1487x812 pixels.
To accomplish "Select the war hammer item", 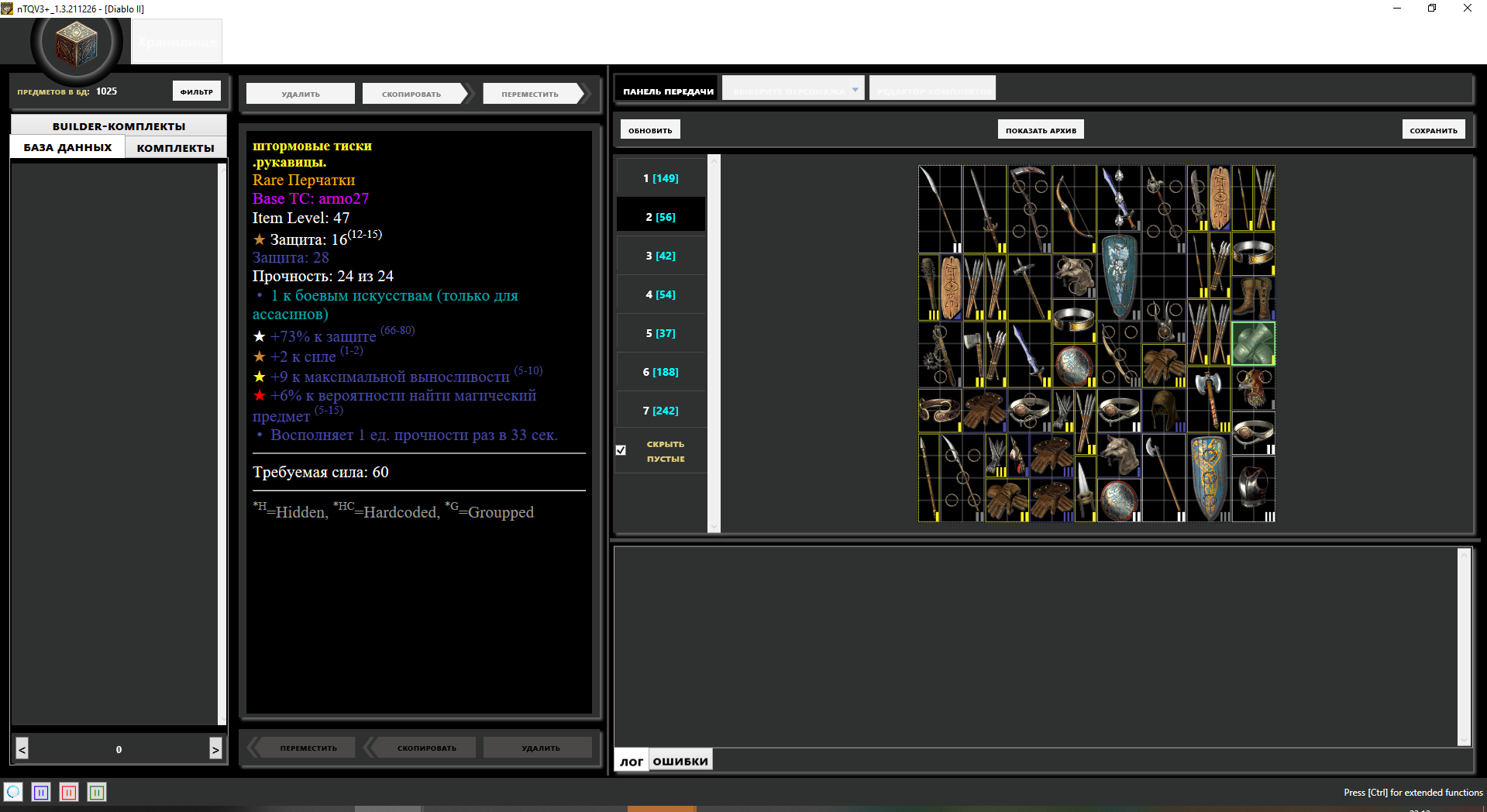I will 1029,287.
